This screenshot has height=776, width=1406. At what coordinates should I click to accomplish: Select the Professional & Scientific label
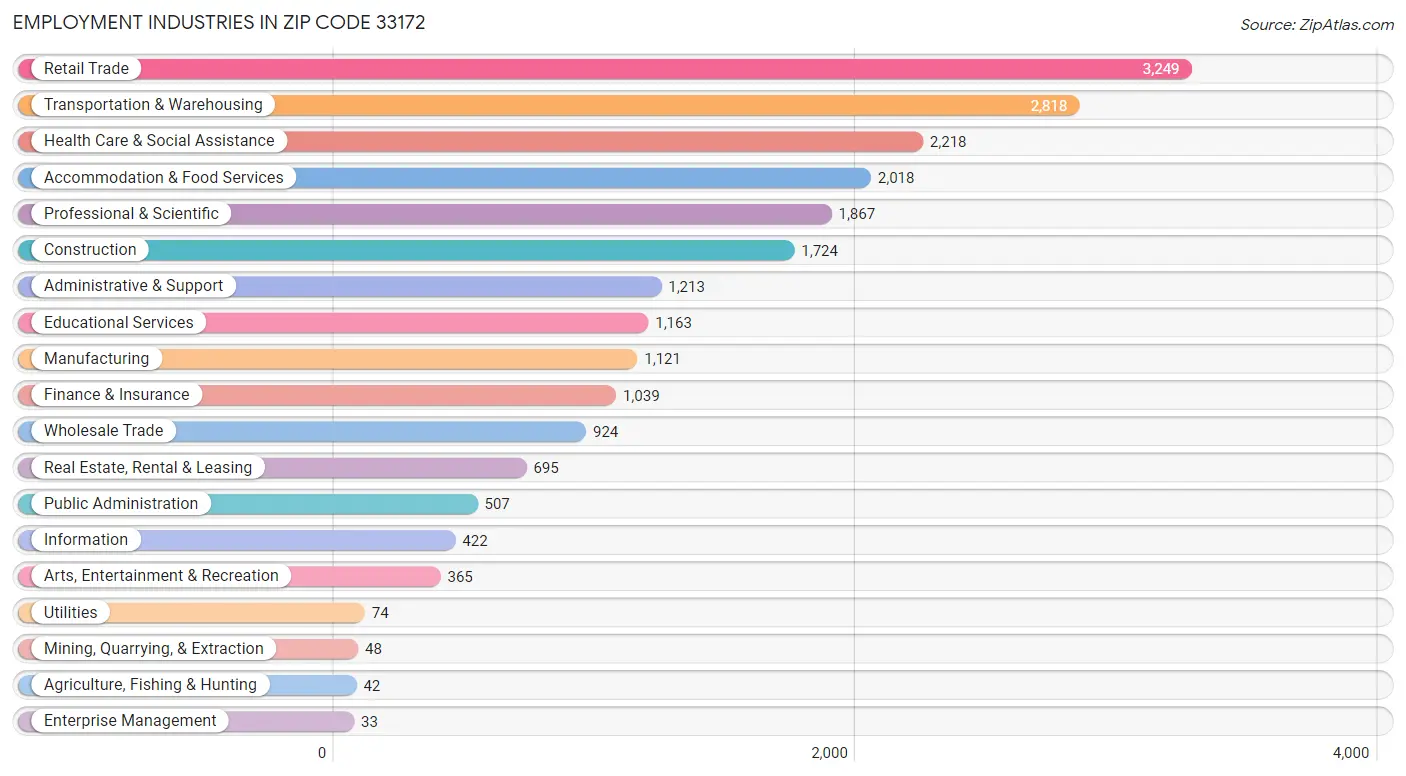coord(131,214)
